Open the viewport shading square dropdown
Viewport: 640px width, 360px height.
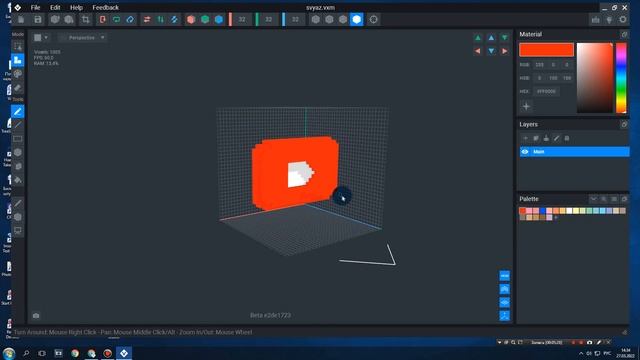[x=41, y=38]
